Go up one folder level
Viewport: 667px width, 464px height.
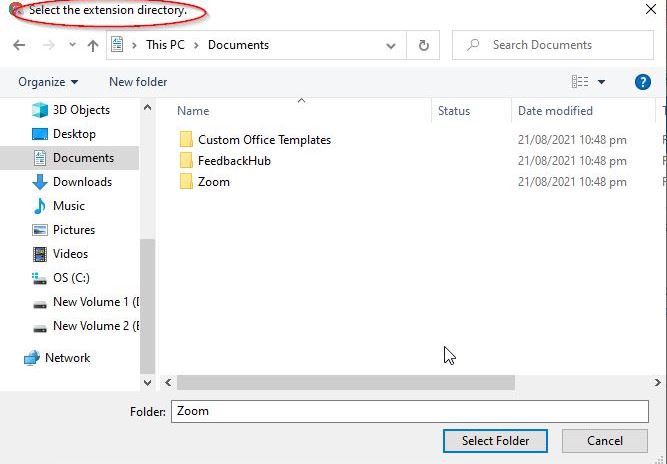tap(93, 45)
